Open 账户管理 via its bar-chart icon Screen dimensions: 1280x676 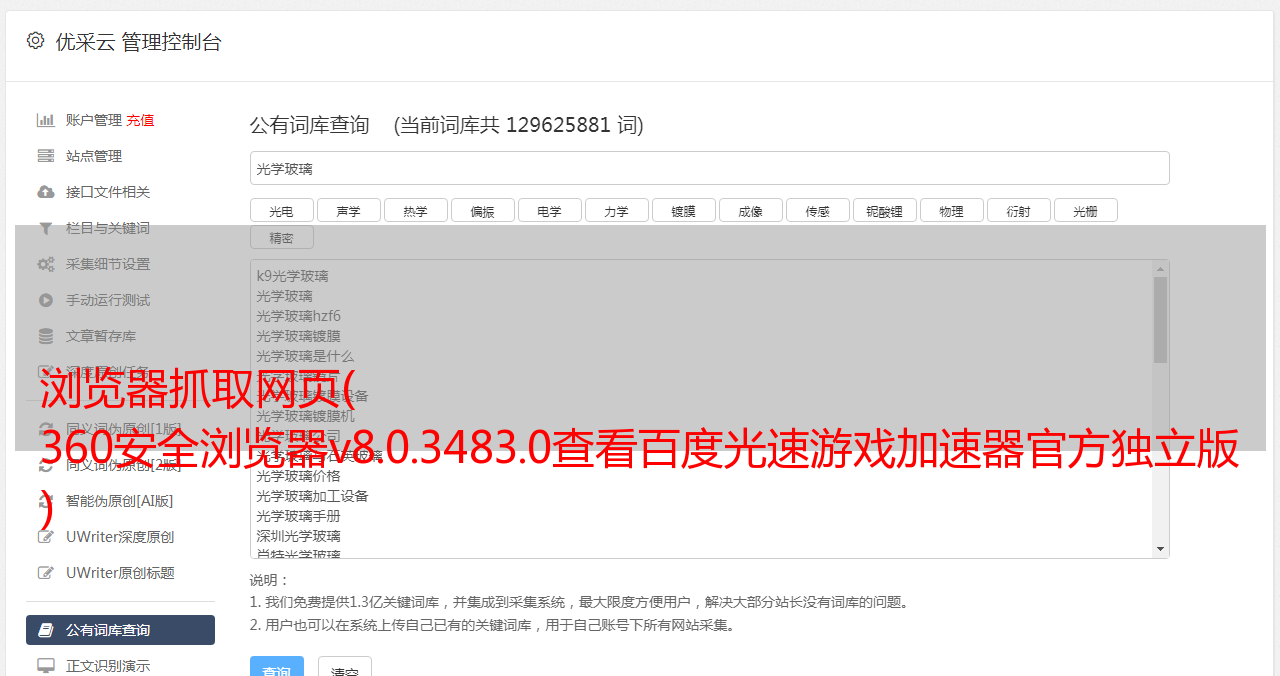[x=46, y=120]
